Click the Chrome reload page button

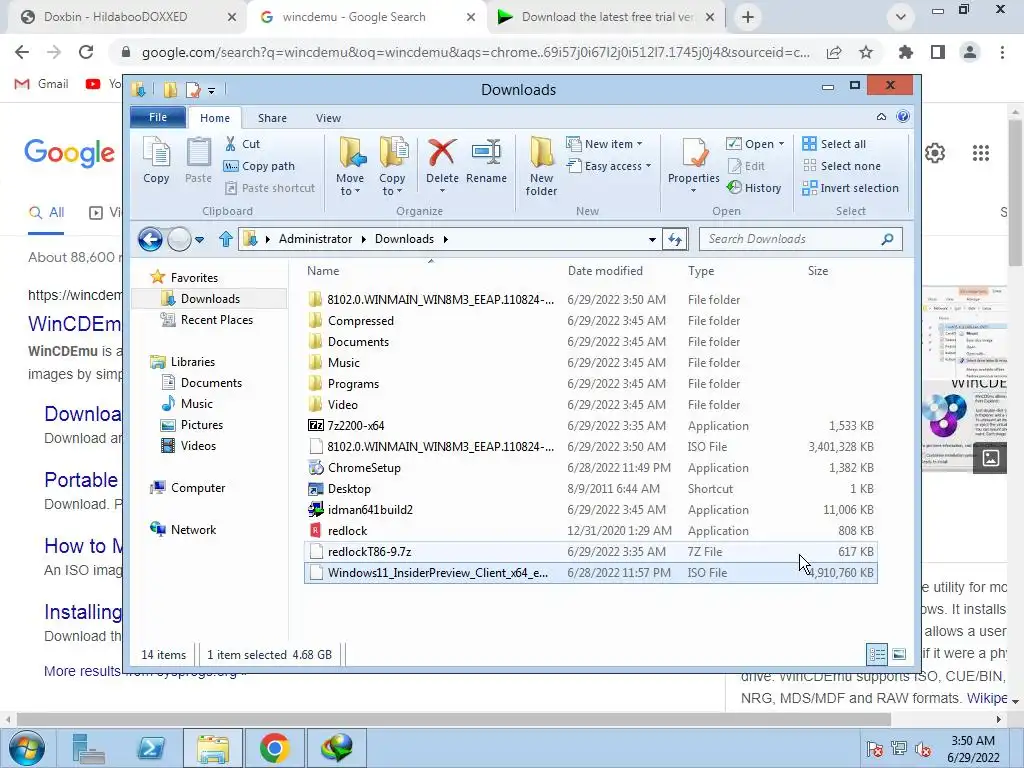pos(86,52)
